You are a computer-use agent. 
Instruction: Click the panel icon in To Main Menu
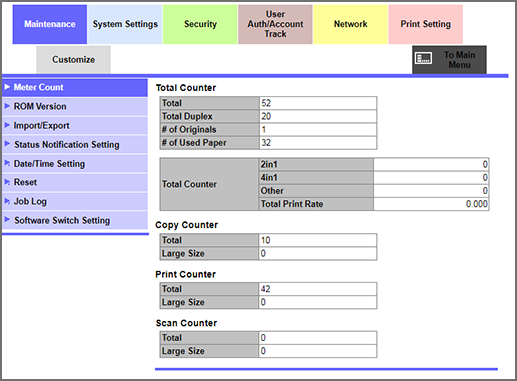[423, 58]
